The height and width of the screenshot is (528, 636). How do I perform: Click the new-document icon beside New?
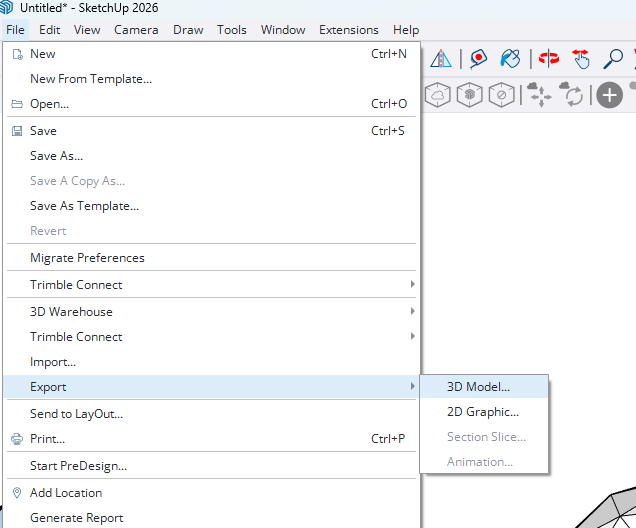click(17, 54)
